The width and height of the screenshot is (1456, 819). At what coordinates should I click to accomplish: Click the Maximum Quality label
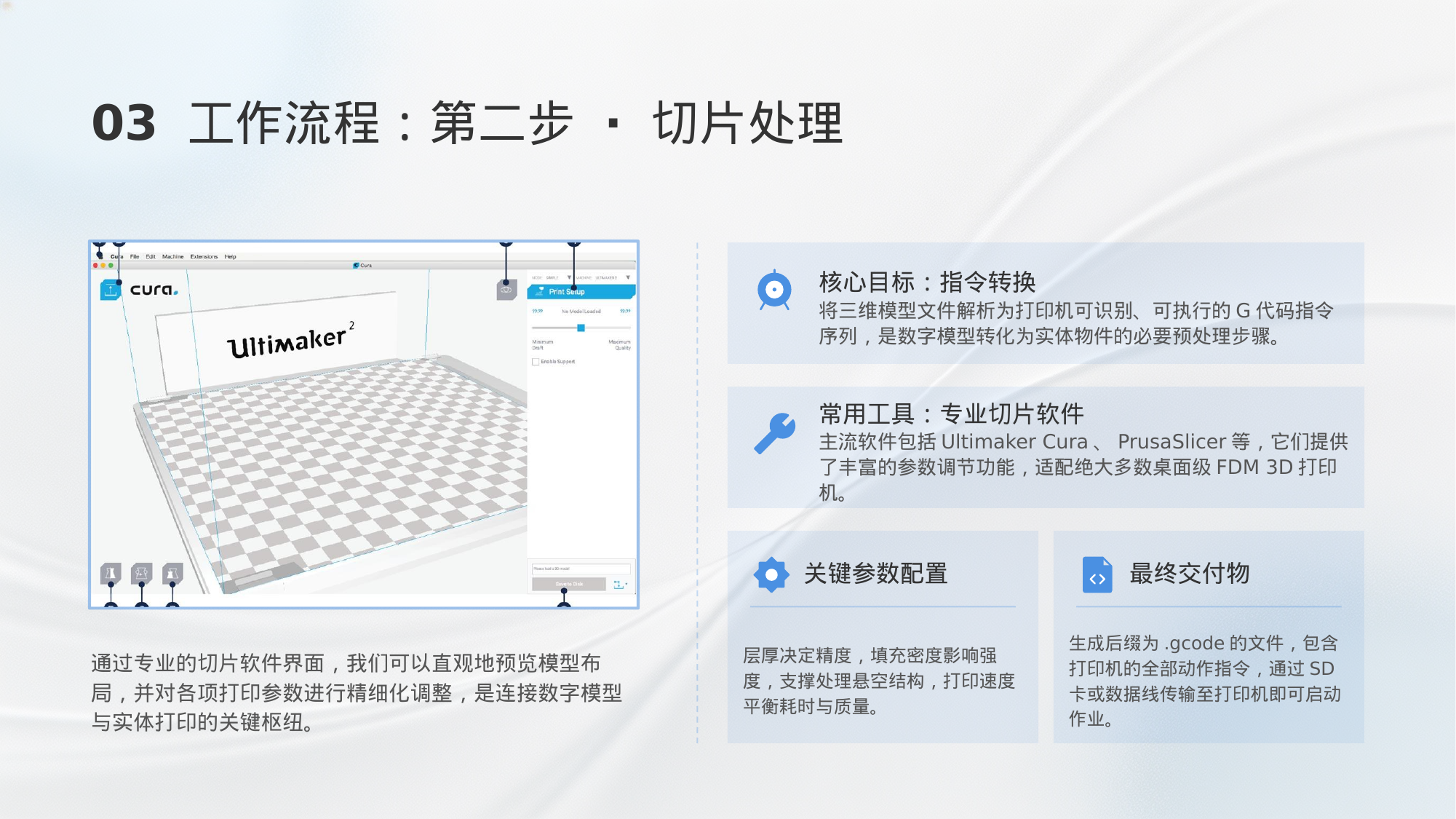(x=619, y=345)
